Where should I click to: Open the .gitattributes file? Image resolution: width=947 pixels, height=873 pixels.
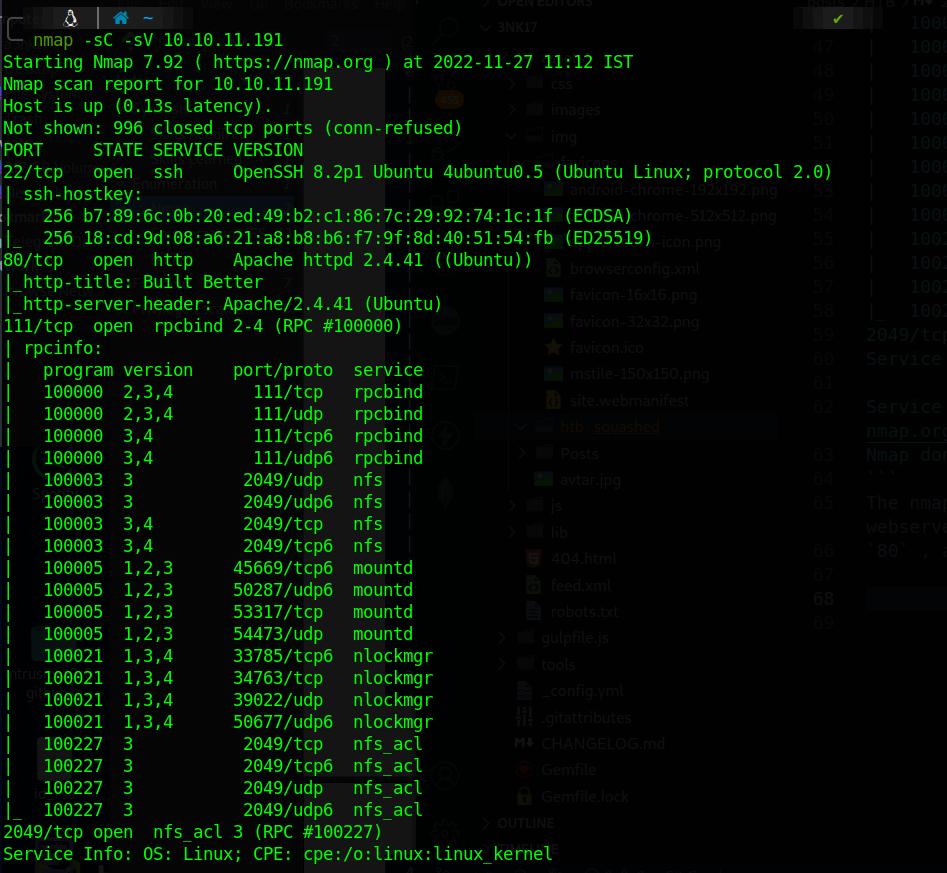tap(586, 717)
